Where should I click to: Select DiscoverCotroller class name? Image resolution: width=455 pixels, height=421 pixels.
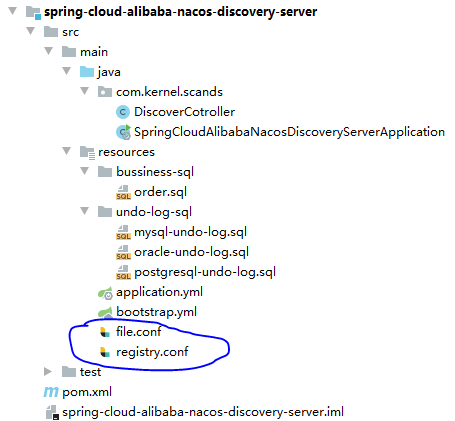coord(184,112)
